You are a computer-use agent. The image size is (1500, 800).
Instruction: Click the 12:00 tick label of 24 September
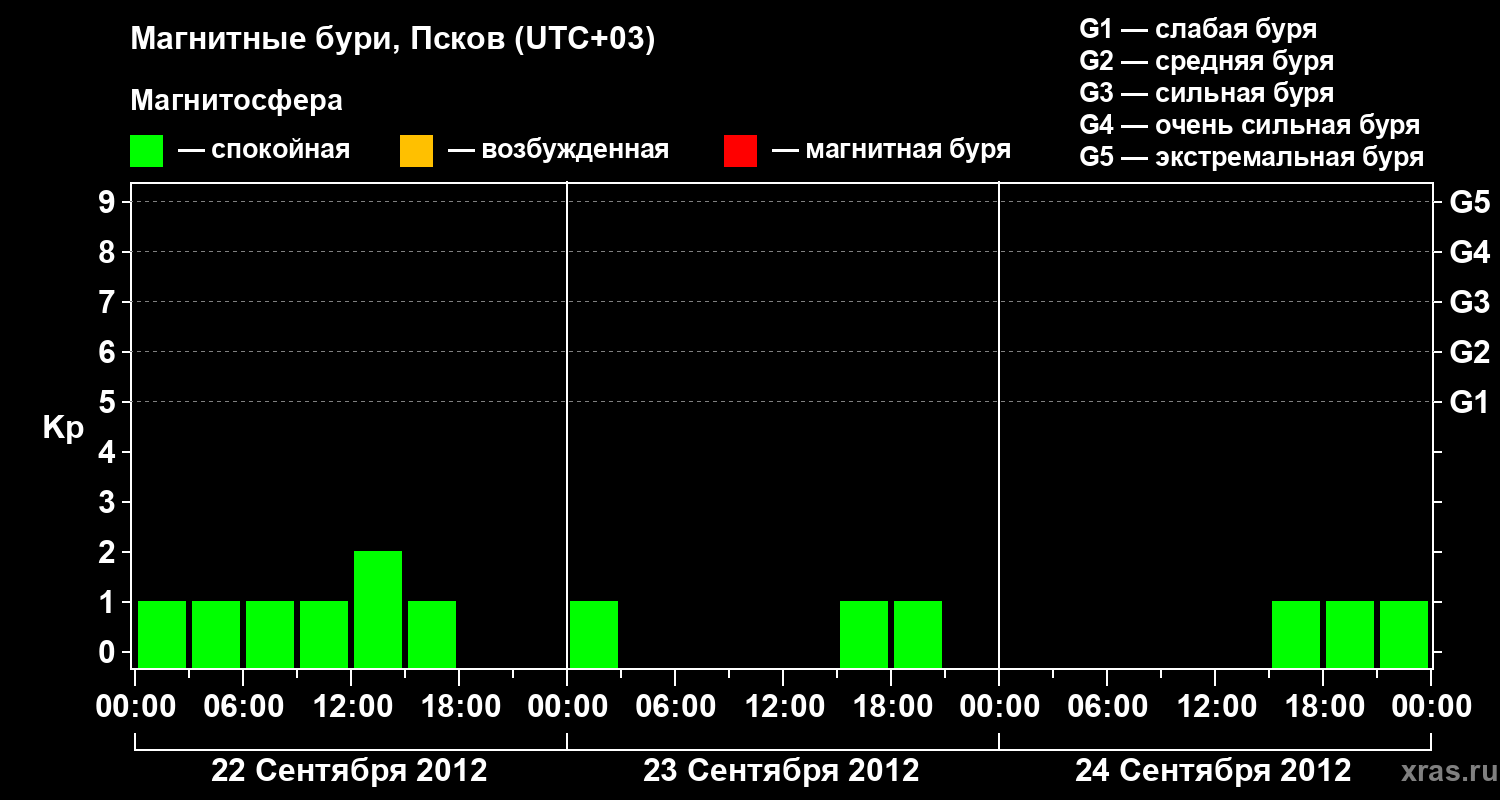1215,707
